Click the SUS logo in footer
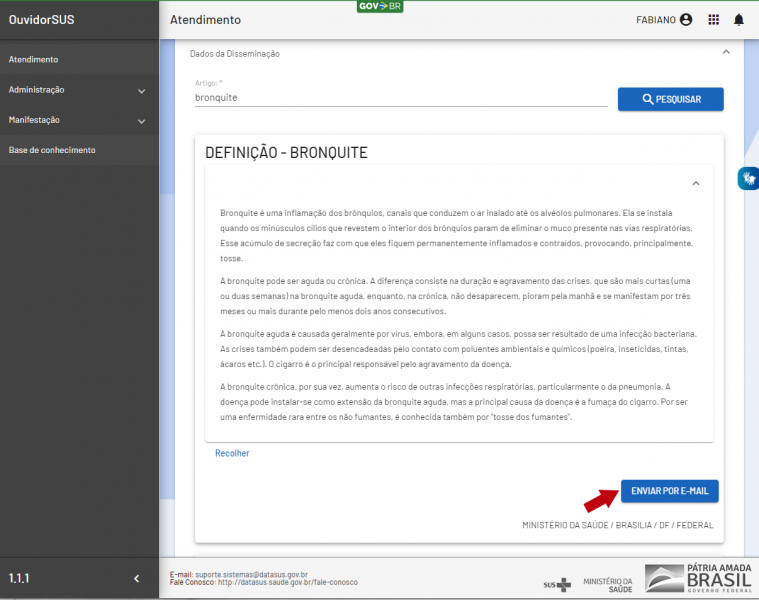Viewport: 759px width, 600px height. 555,584
